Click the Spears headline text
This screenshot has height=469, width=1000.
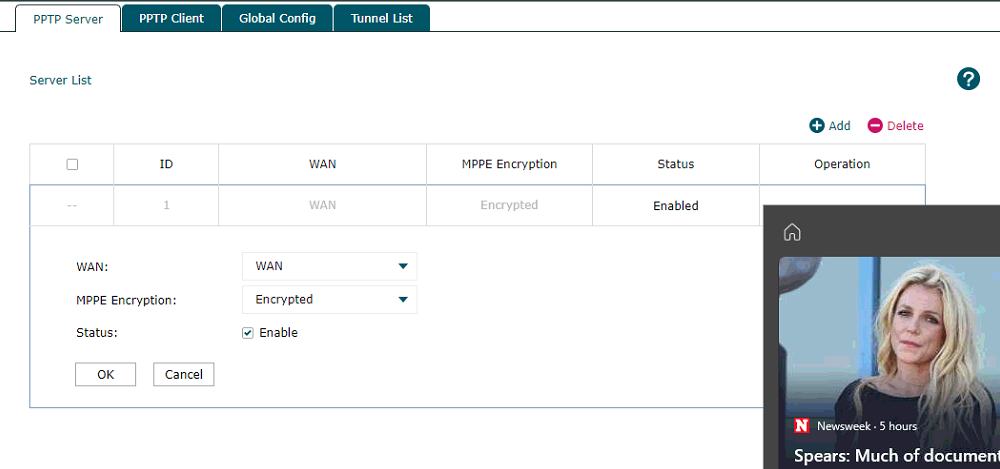coord(896,456)
